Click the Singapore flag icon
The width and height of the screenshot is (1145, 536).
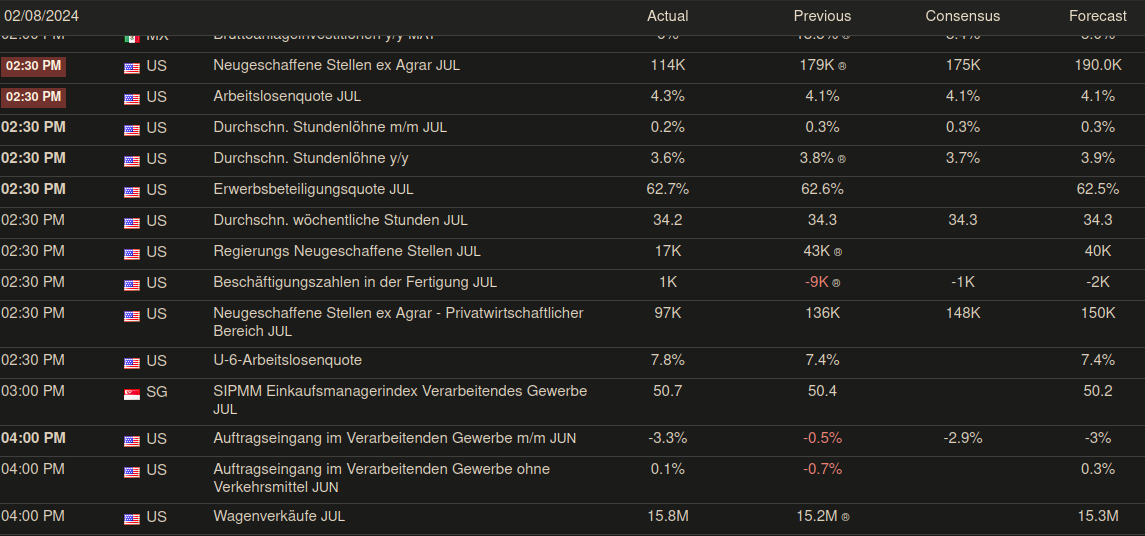131,392
